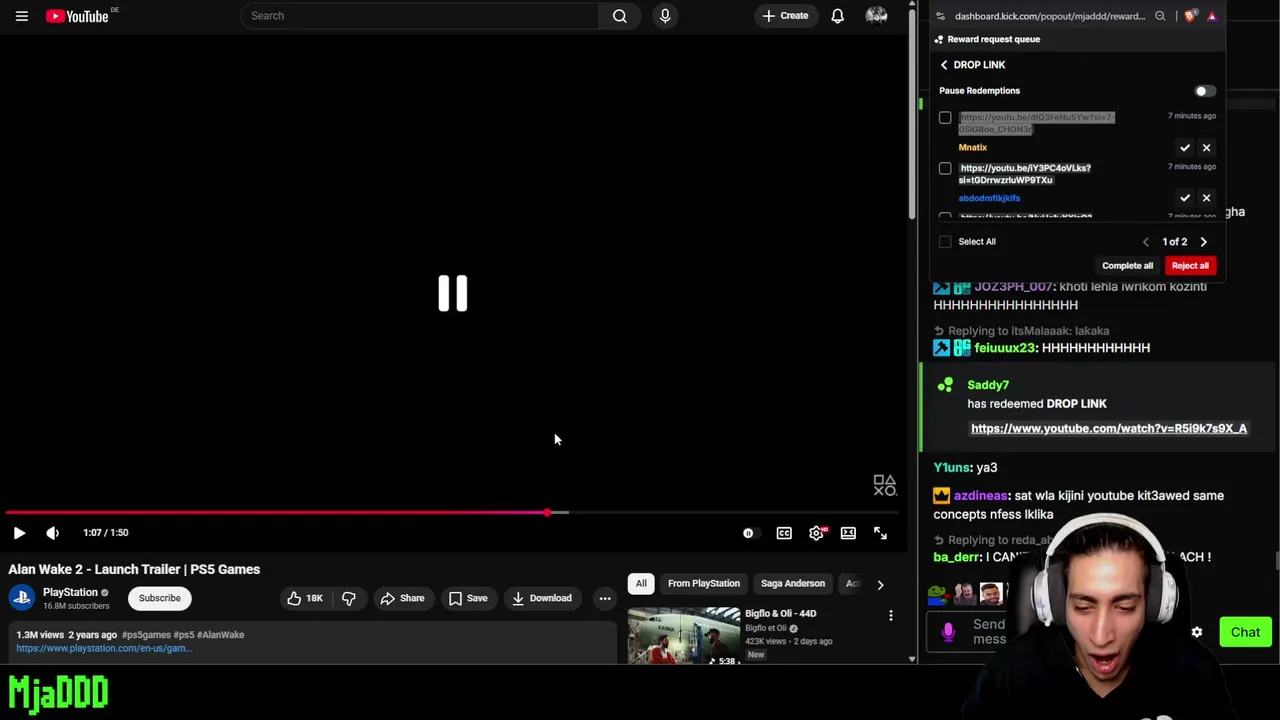Click the pink microphone icon in chat input
This screenshot has width=1280, height=720.
pyautogui.click(x=948, y=632)
